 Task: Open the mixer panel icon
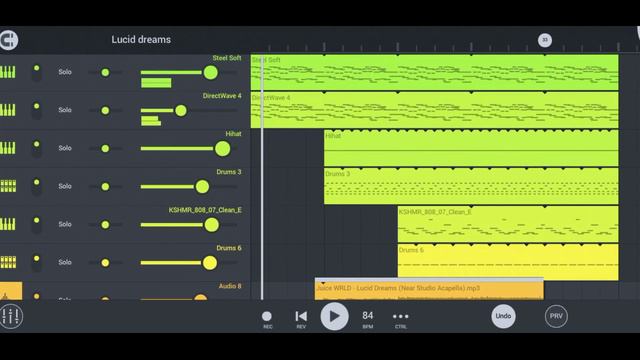pyautogui.click(x=11, y=316)
